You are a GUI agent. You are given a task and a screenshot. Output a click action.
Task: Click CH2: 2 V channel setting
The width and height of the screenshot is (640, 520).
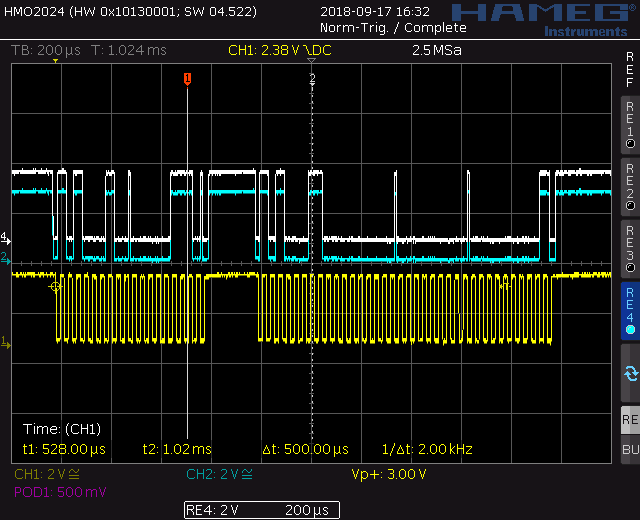click(x=219, y=474)
